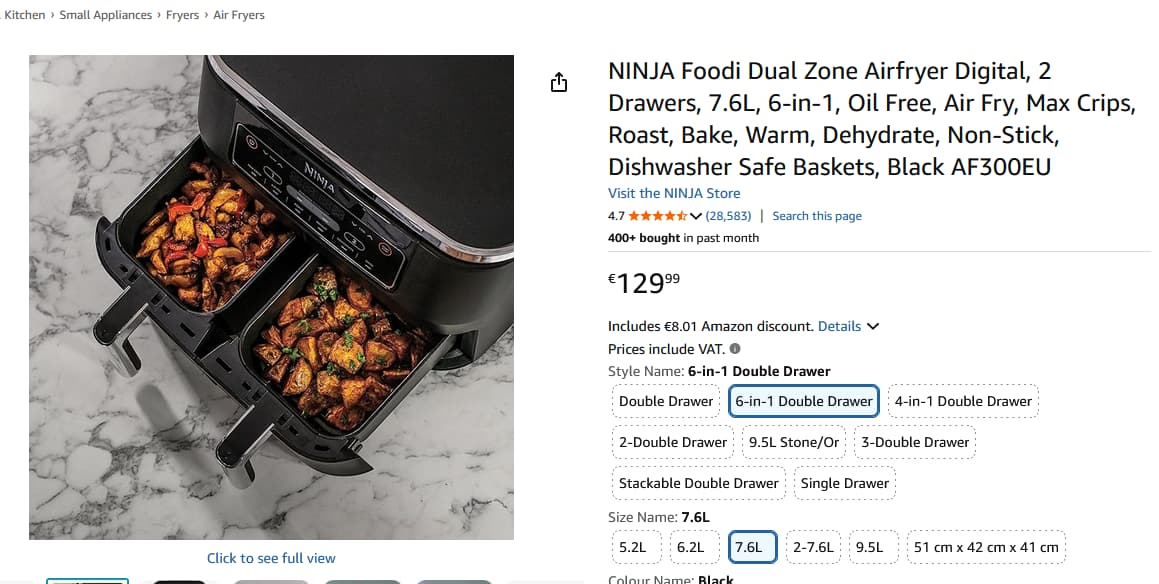
Task: Open the Small Appliances breadcrumb
Action: (x=106, y=15)
